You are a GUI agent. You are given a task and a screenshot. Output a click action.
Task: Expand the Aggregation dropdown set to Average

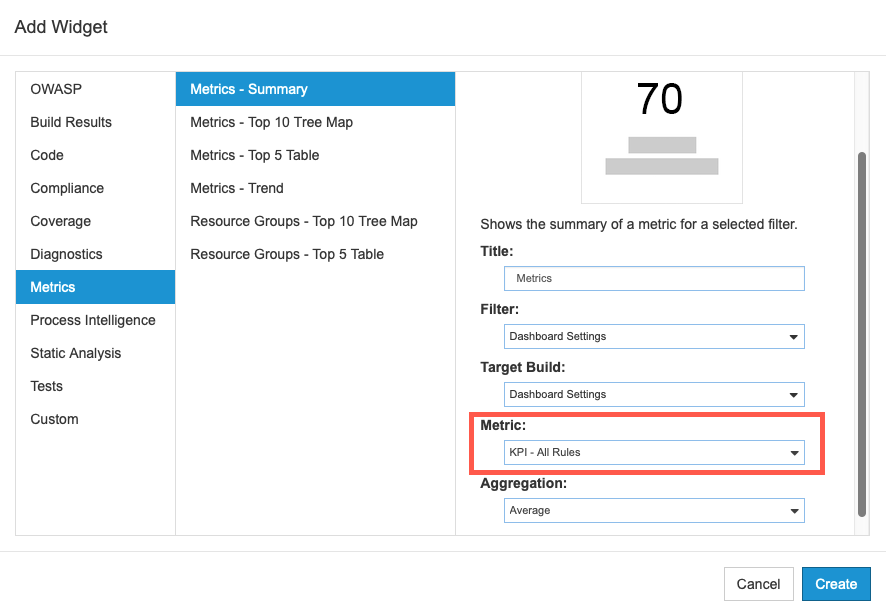click(654, 511)
